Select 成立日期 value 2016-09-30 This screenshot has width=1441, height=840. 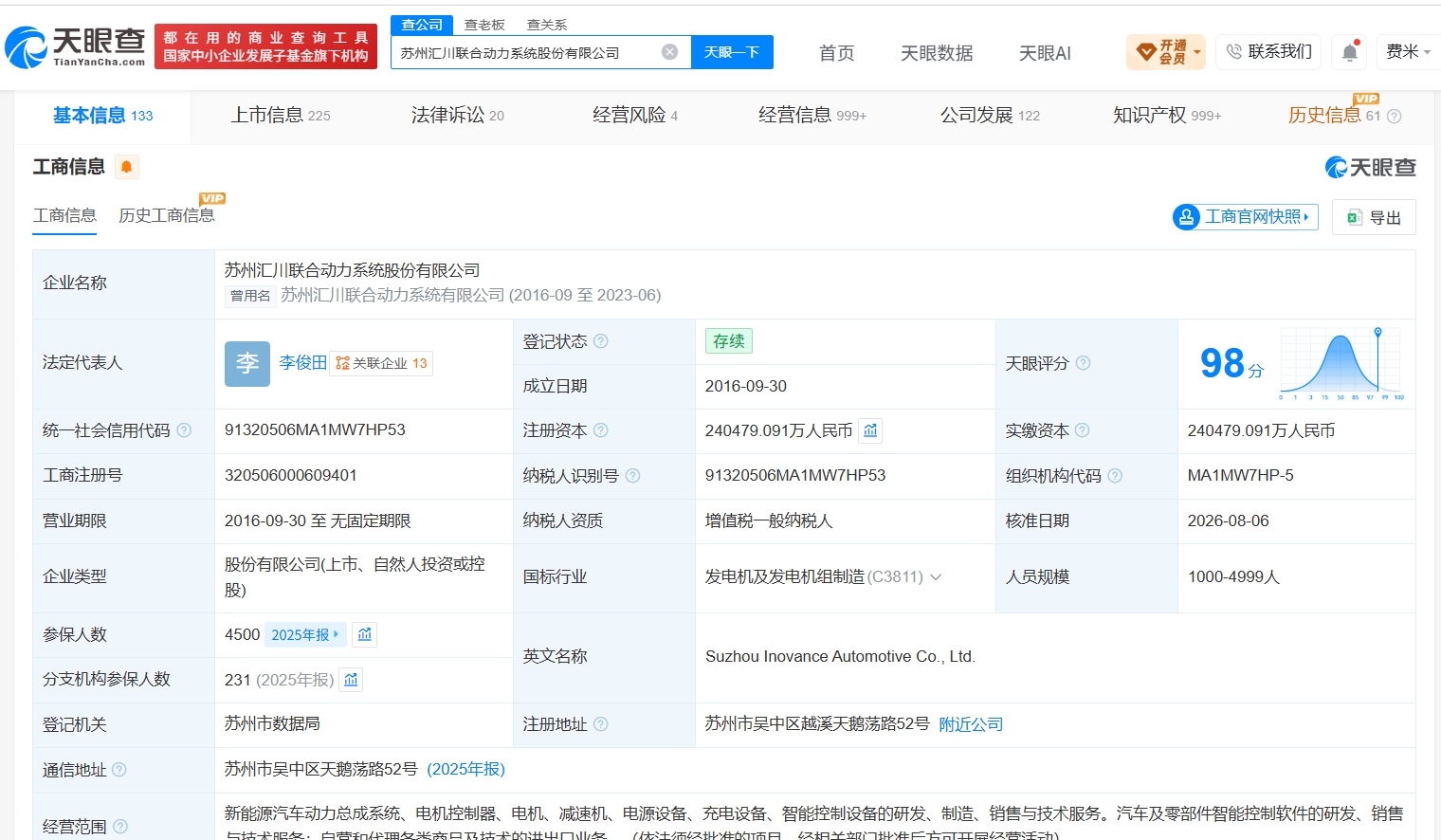[x=746, y=387]
